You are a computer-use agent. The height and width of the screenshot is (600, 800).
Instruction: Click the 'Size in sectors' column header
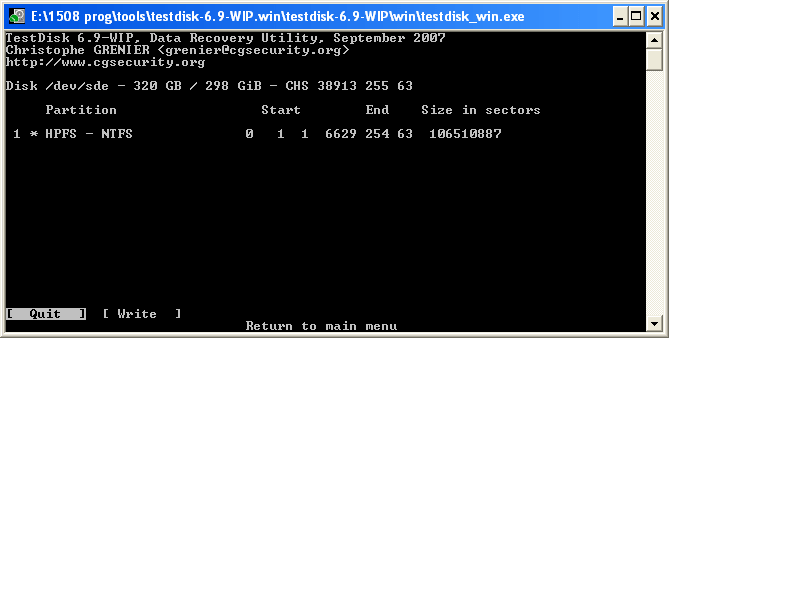click(x=481, y=110)
